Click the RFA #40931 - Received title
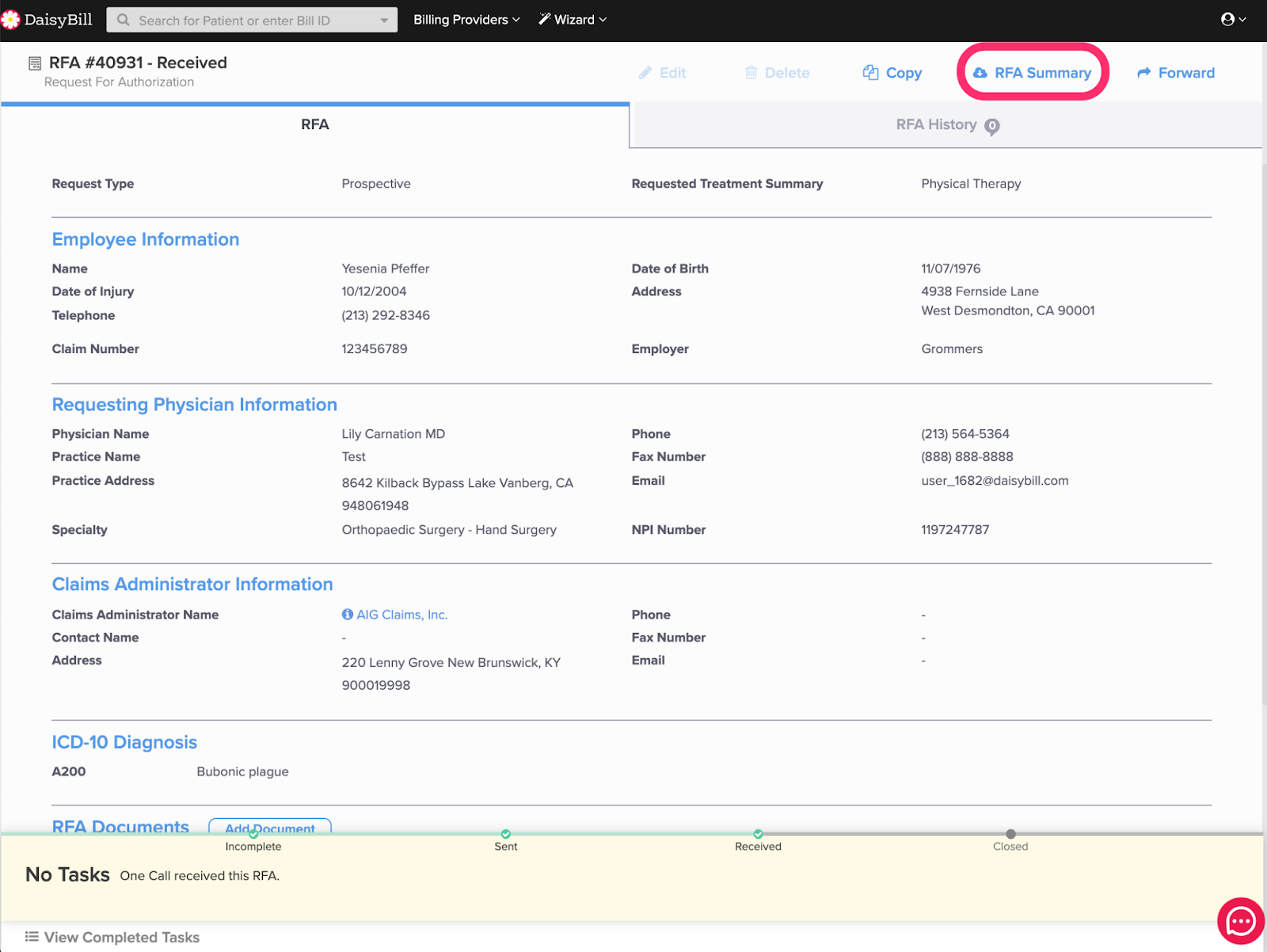Screen dimensions: 1267x952 click(138, 63)
